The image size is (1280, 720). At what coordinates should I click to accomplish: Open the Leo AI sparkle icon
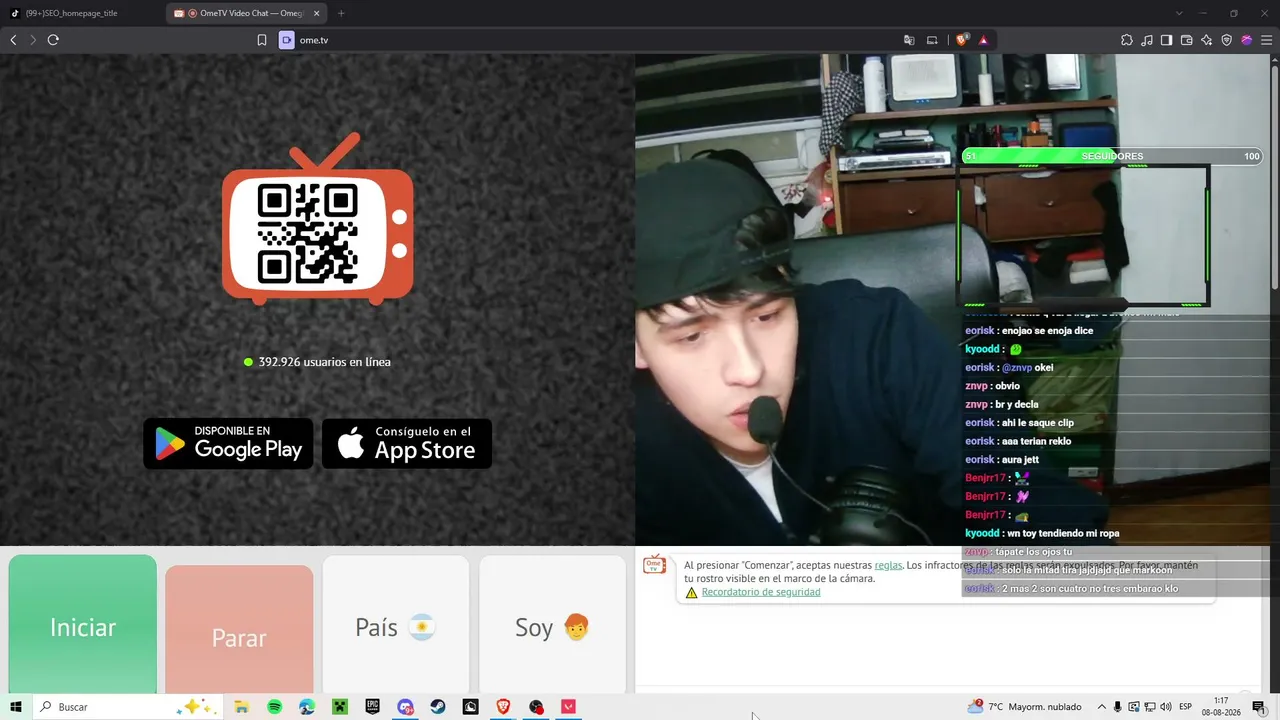click(1207, 40)
